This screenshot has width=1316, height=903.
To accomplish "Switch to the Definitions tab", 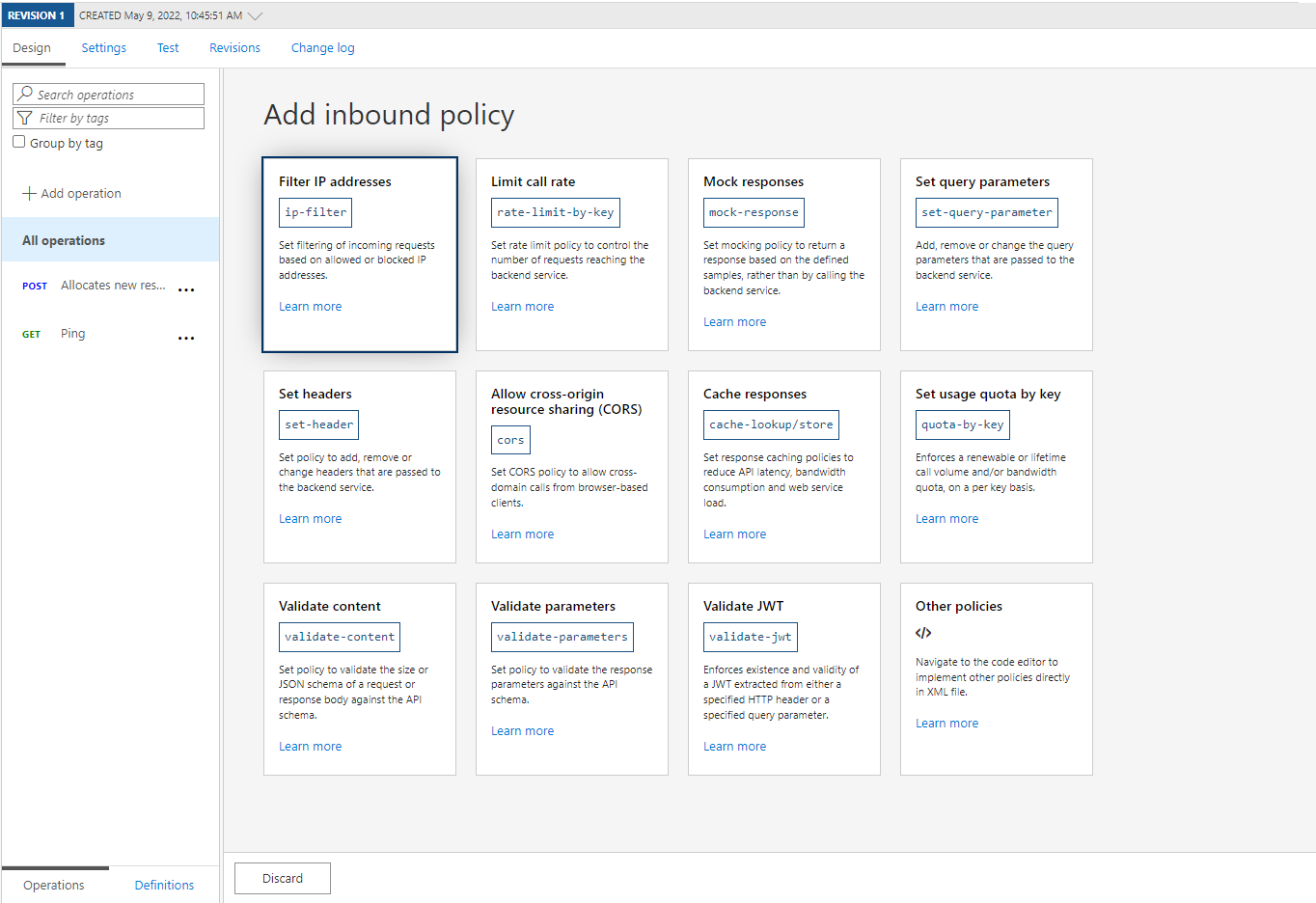I will click(164, 885).
